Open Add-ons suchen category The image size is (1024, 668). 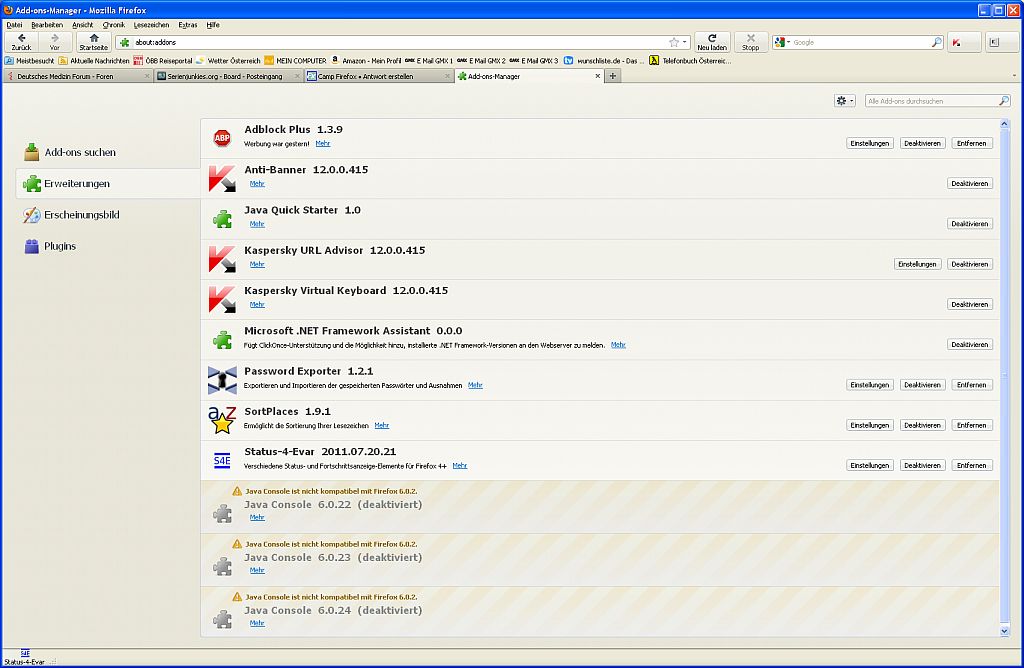coord(80,153)
